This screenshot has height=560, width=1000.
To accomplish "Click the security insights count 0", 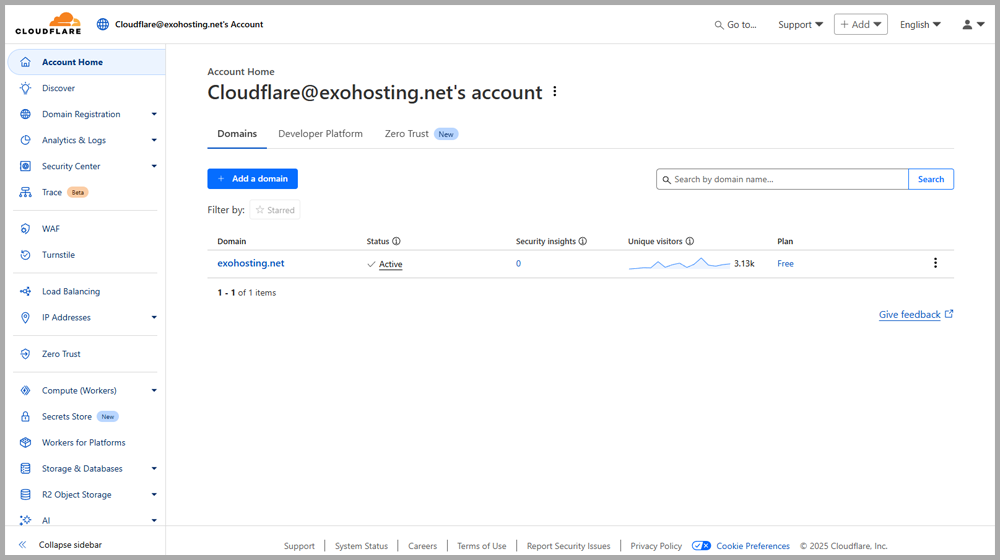I will click(518, 263).
